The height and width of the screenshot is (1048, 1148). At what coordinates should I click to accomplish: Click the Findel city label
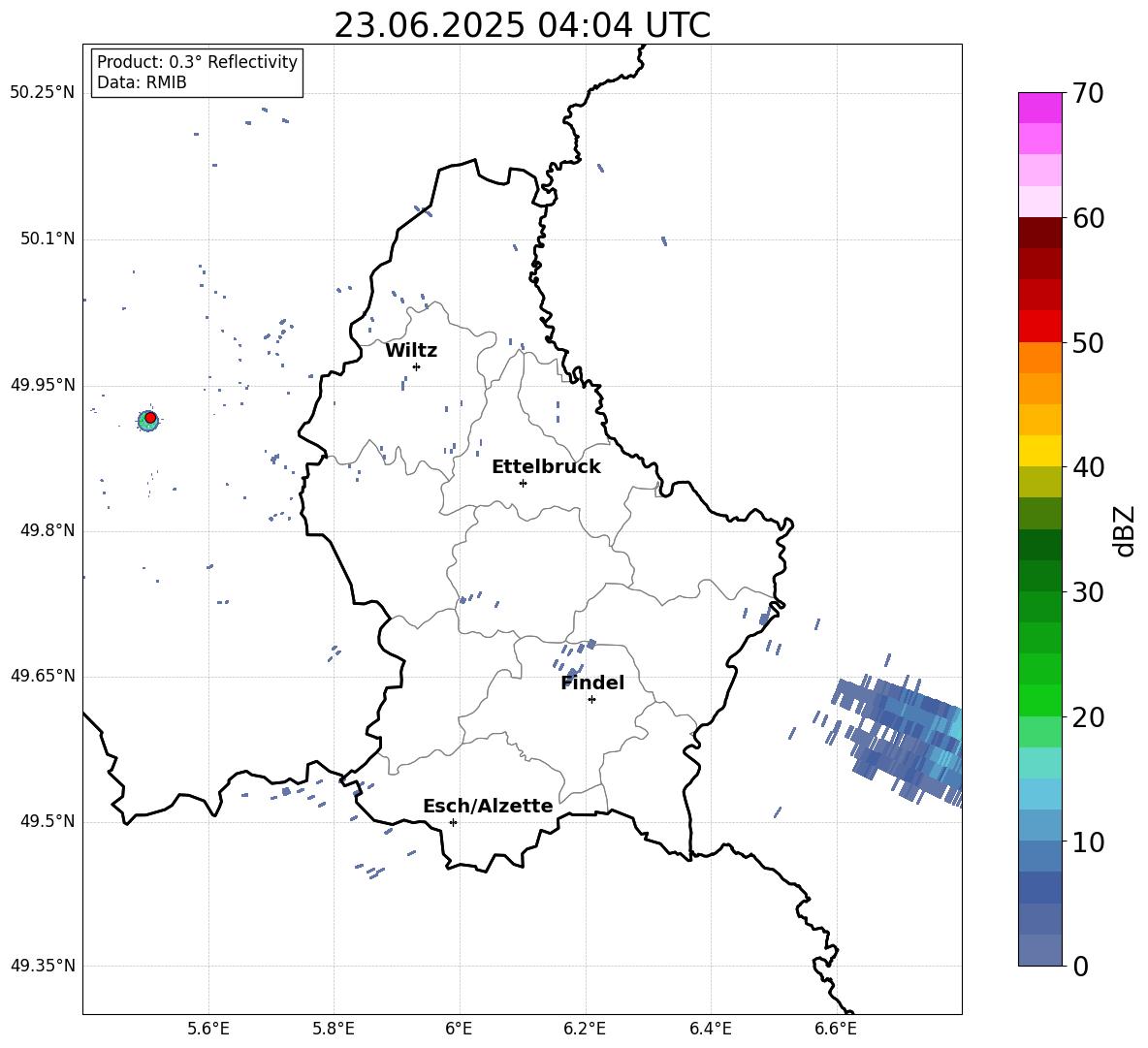[x=592, y=683]
